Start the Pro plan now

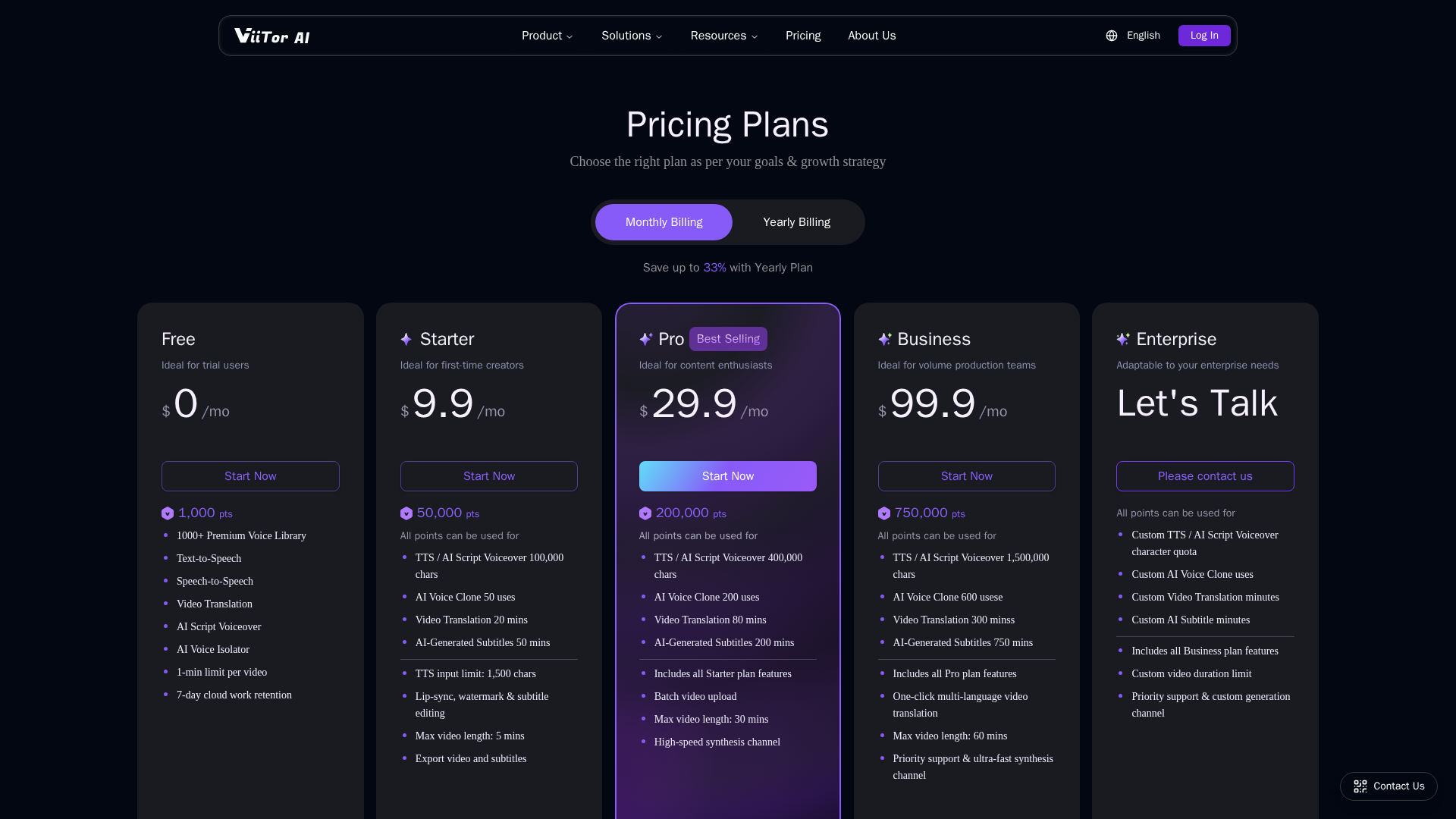pyautogui.click(x=727, y=476)
